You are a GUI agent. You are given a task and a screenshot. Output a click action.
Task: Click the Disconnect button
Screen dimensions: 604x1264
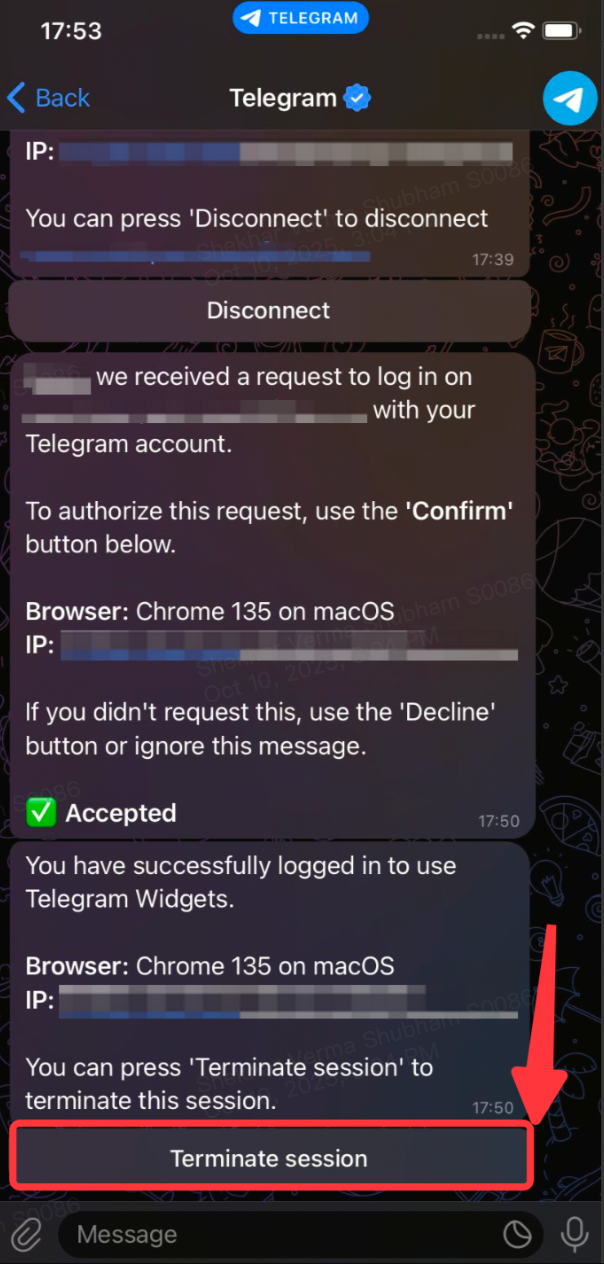269,310
